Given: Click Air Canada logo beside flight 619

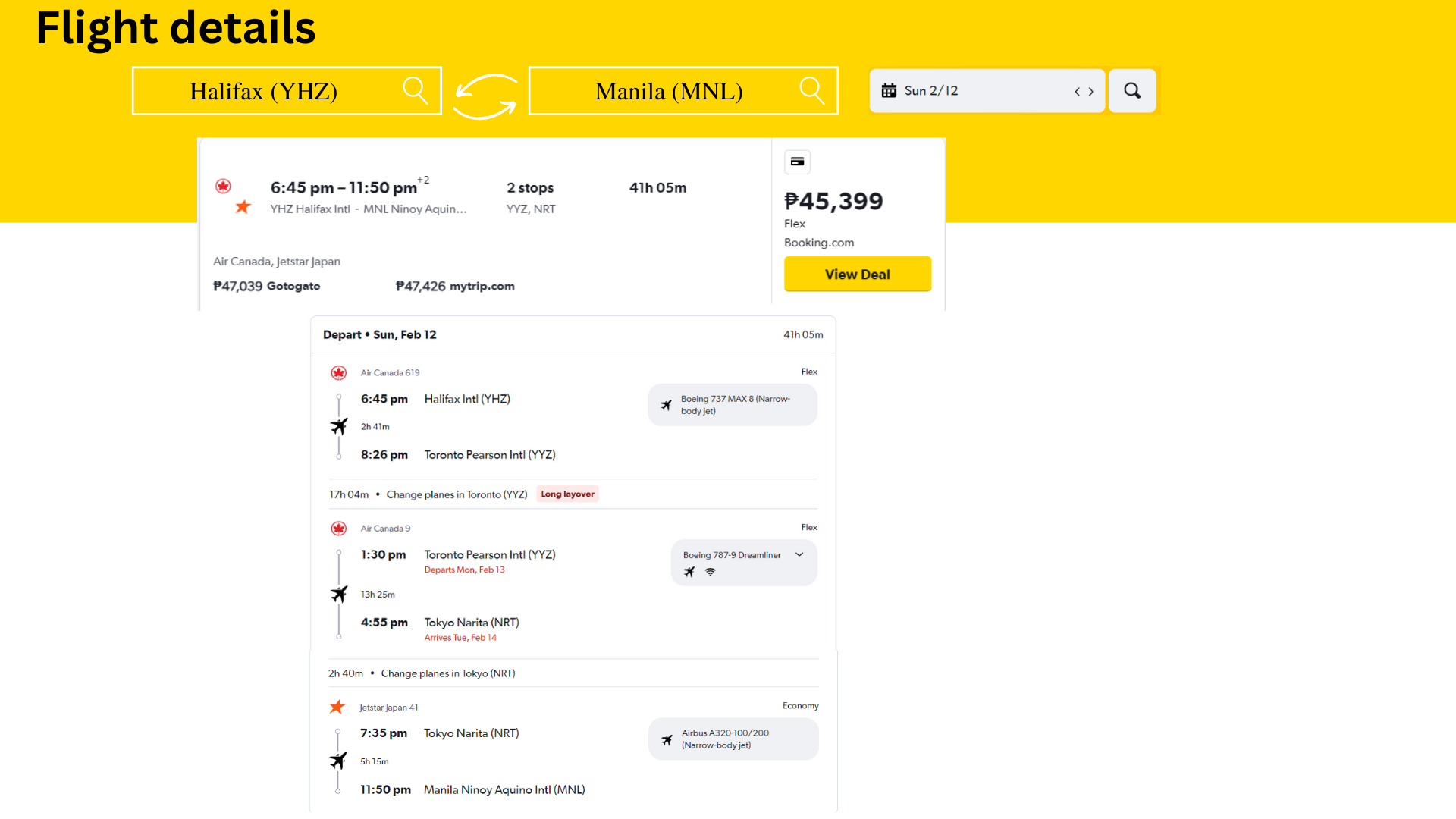Looking at the screenshot, I should 339,372.
